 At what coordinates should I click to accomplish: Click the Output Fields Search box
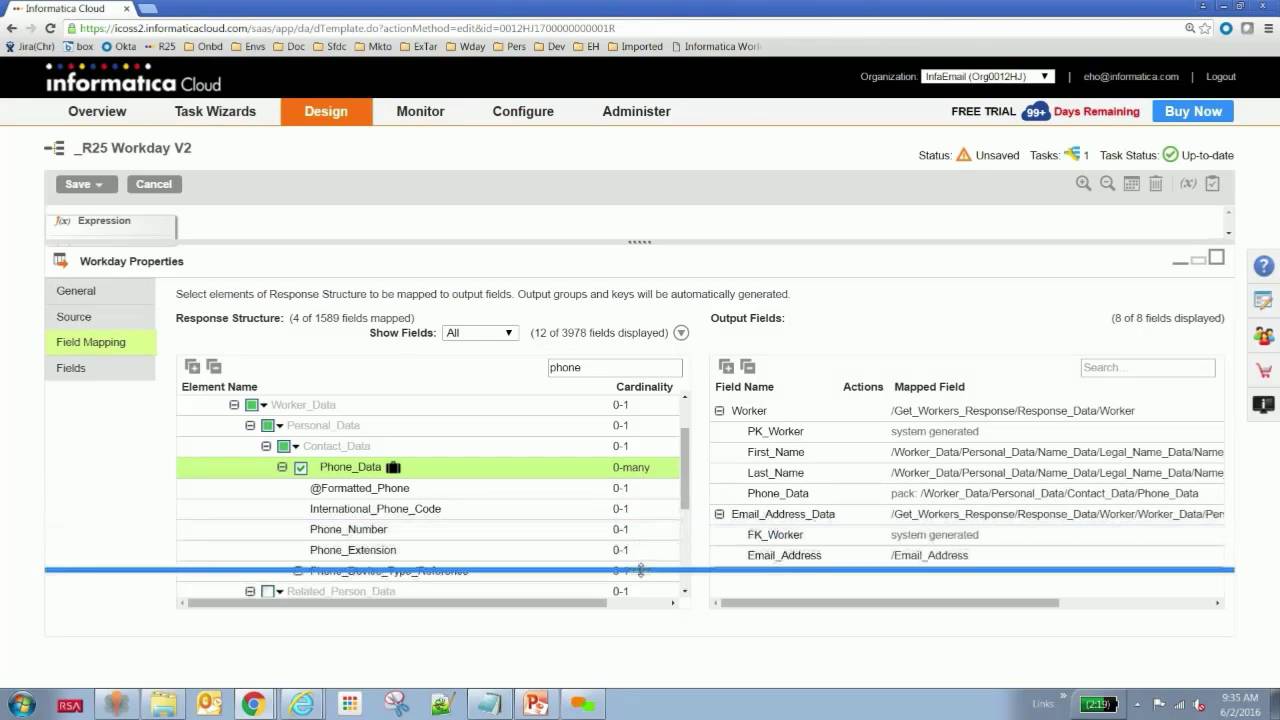[1148, 367]
